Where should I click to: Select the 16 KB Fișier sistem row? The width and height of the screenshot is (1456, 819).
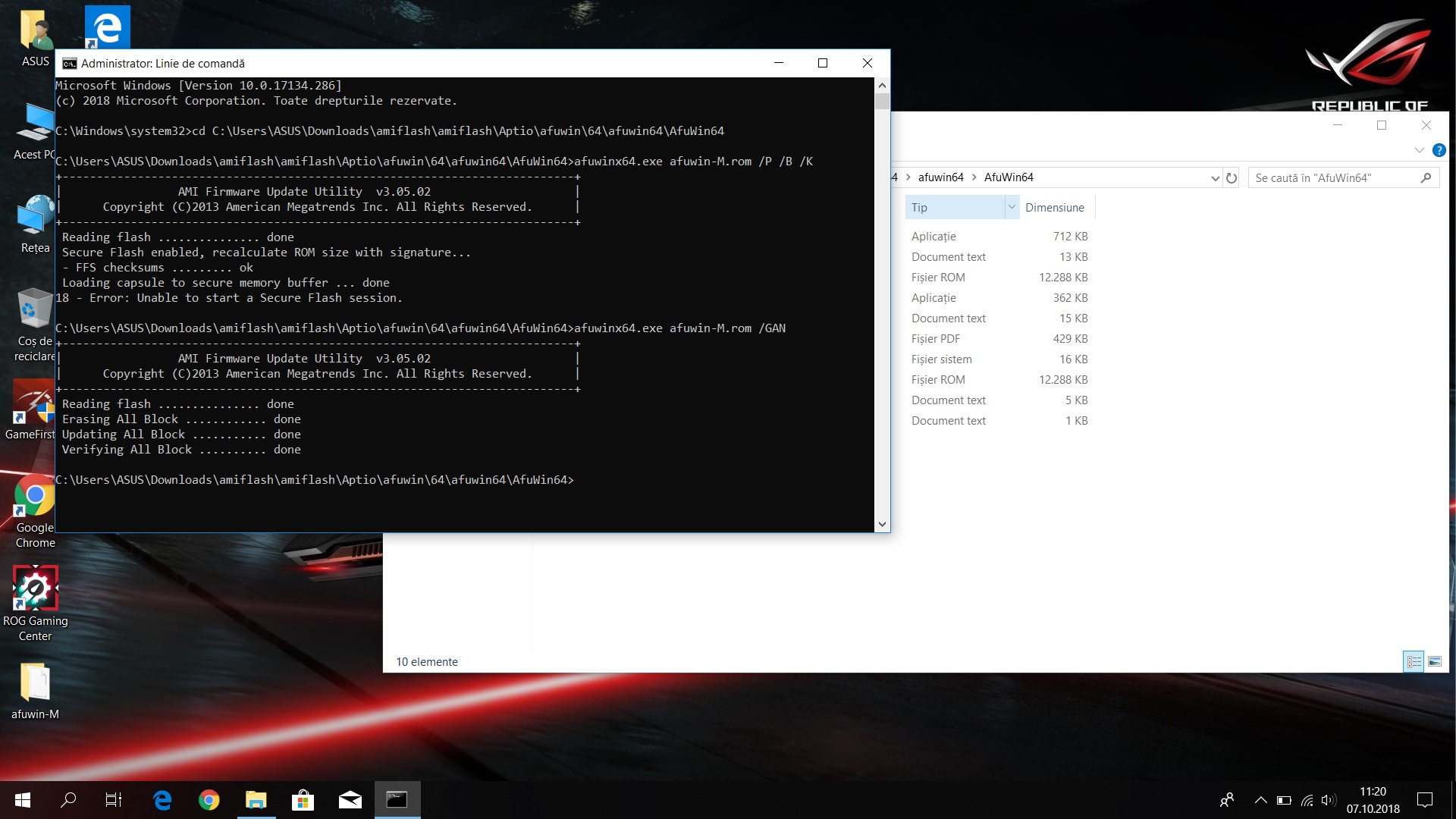point(999,359)
